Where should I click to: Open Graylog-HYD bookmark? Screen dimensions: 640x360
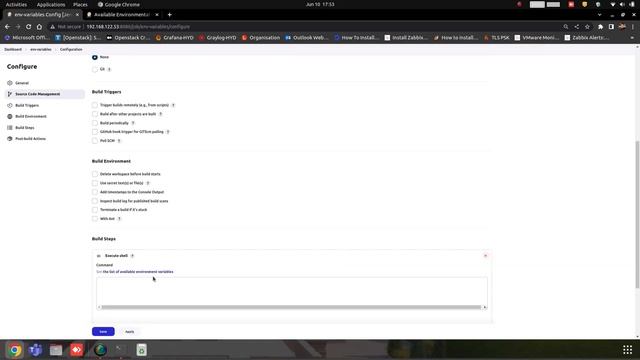coord(218,38)
